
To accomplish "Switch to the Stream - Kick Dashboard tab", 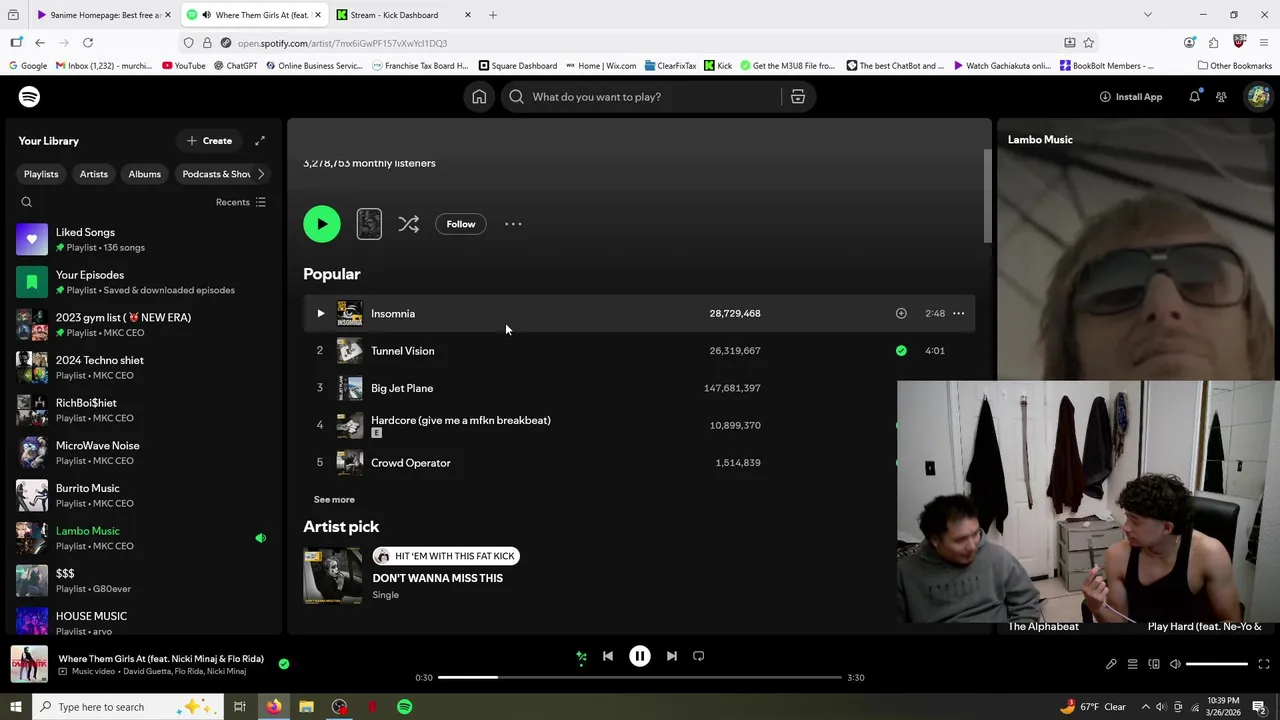I will coord(404,15).
